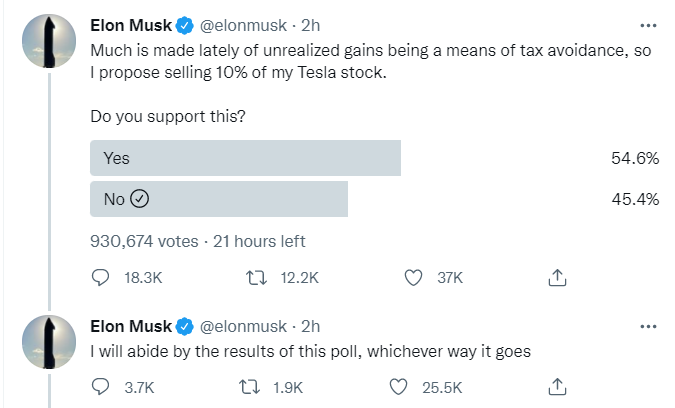The width and height of the screenshot is (675, 408).
Task: Retweet the tweet with 1.9K retweets
Action: 250,387
